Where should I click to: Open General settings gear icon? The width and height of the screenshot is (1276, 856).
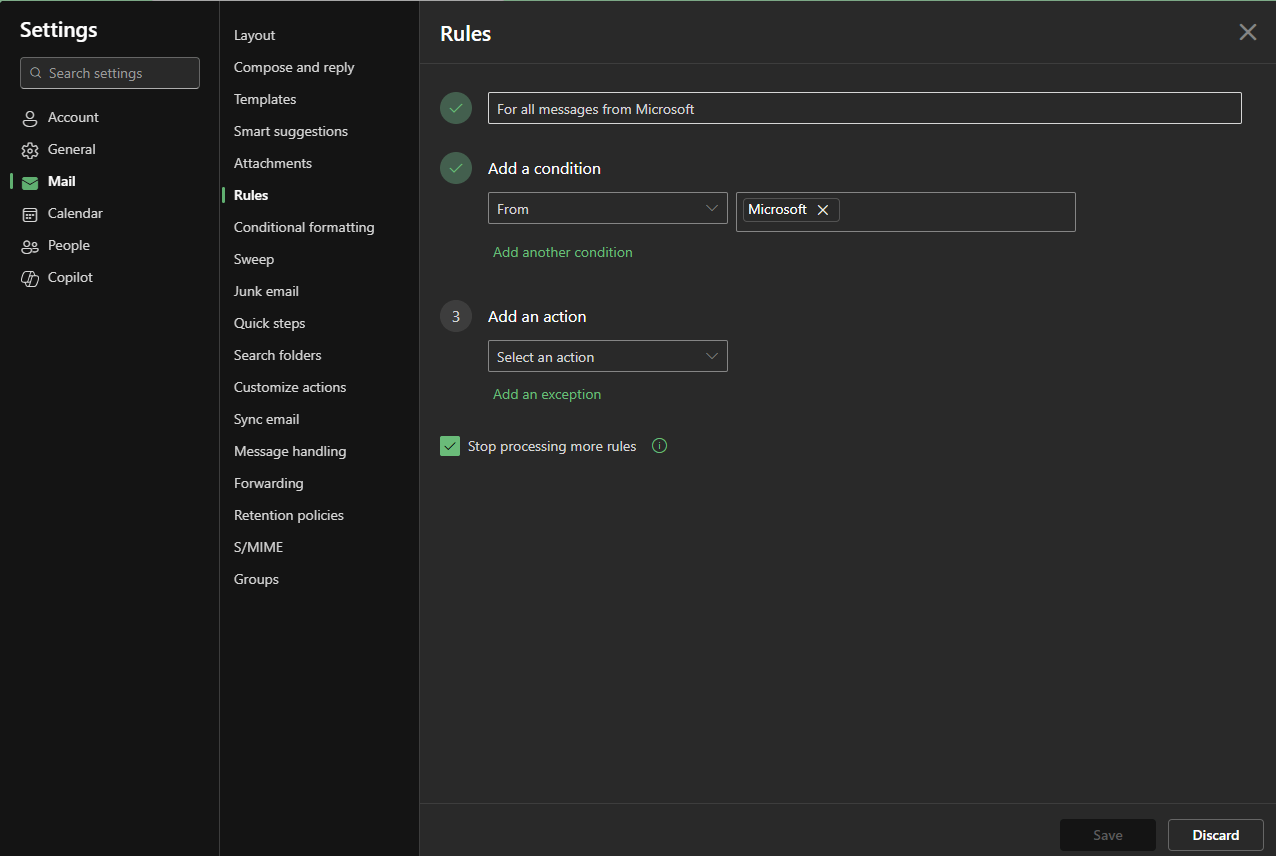point(30,150)
